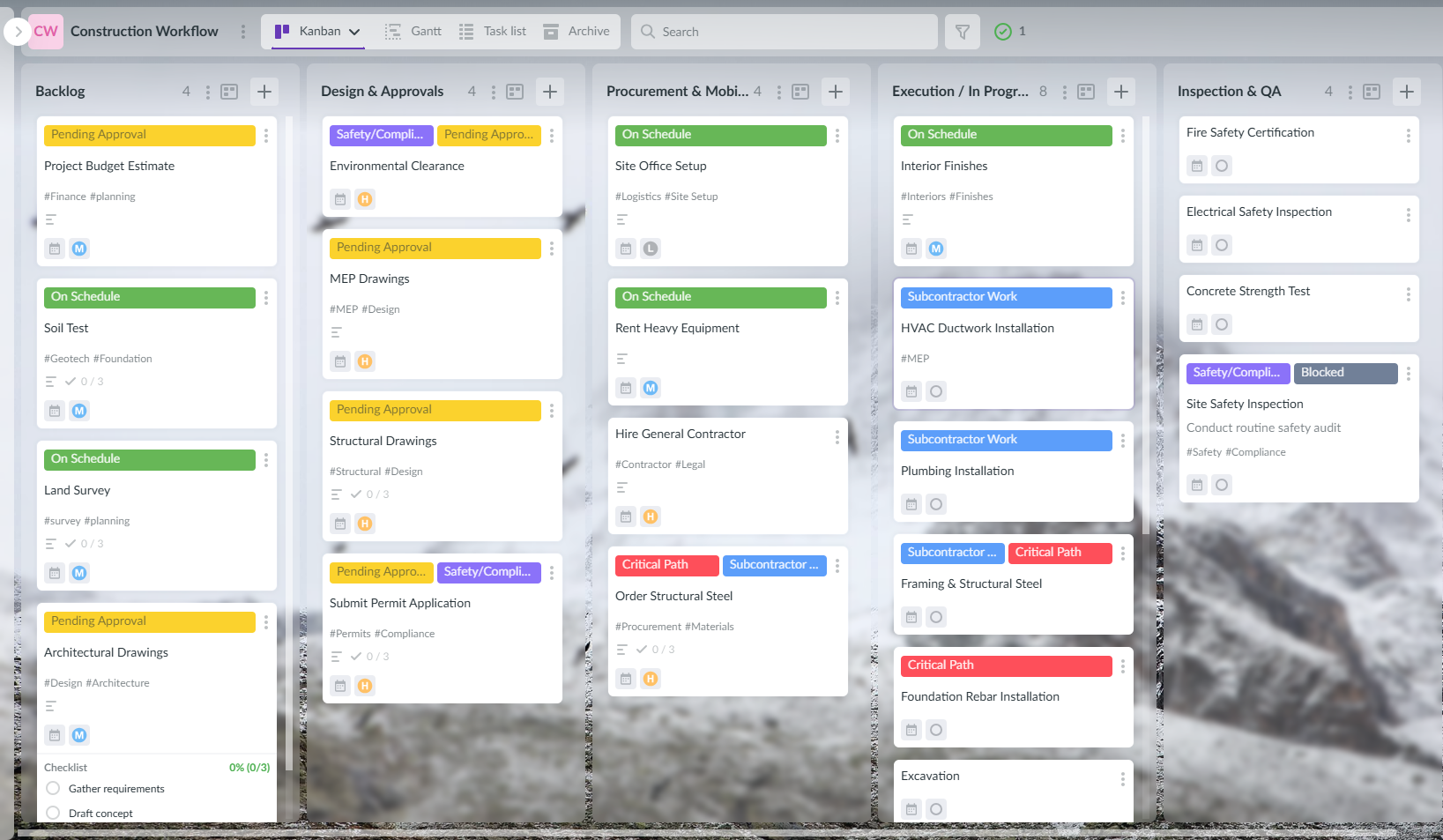Screen dimensions: 1443x840
Task: Open the filter panel beside the search bar
Action: pos(962,31)
